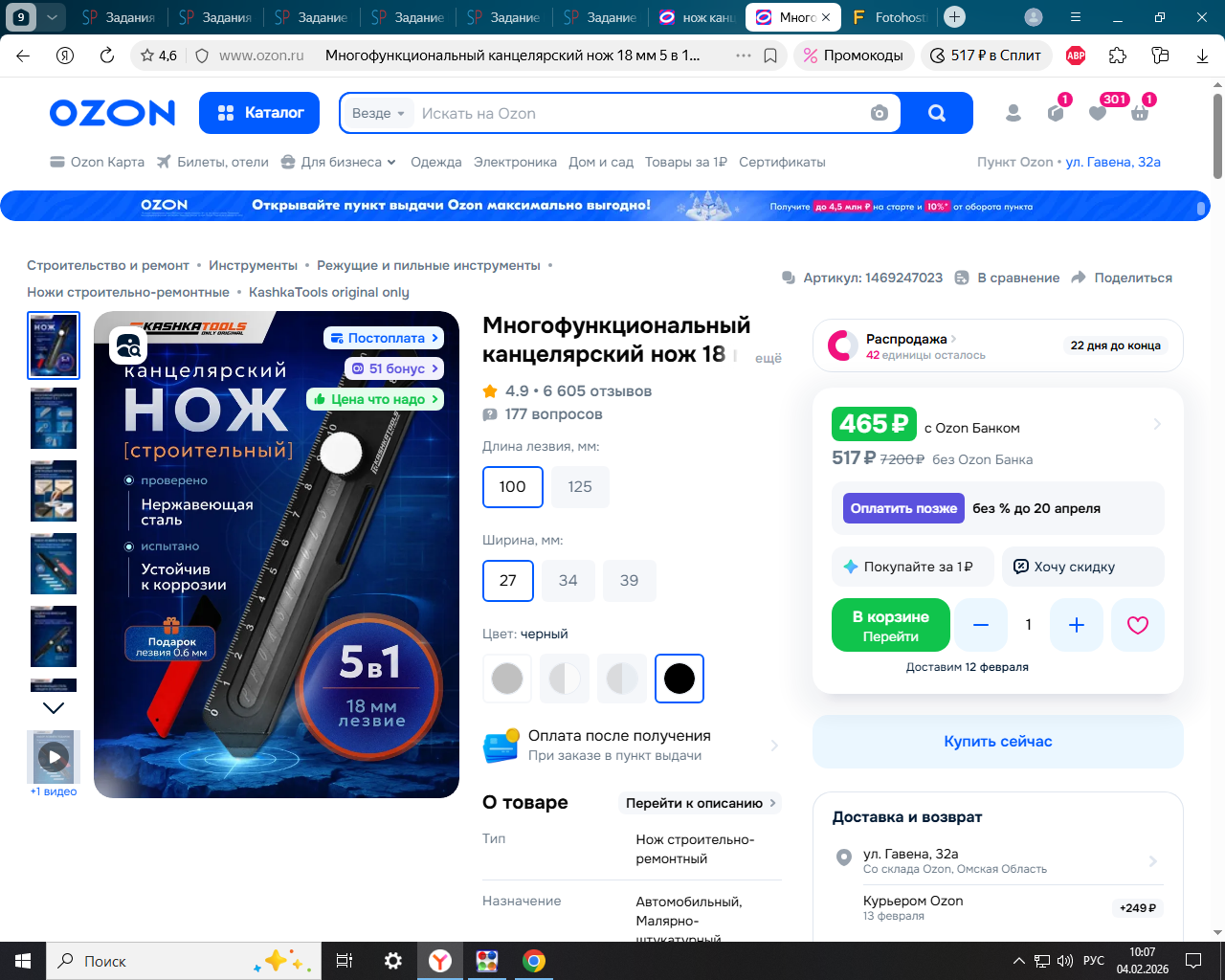Open the Yandex account avatar icon
The image size is (1225, 980).
pos(1034,17)
